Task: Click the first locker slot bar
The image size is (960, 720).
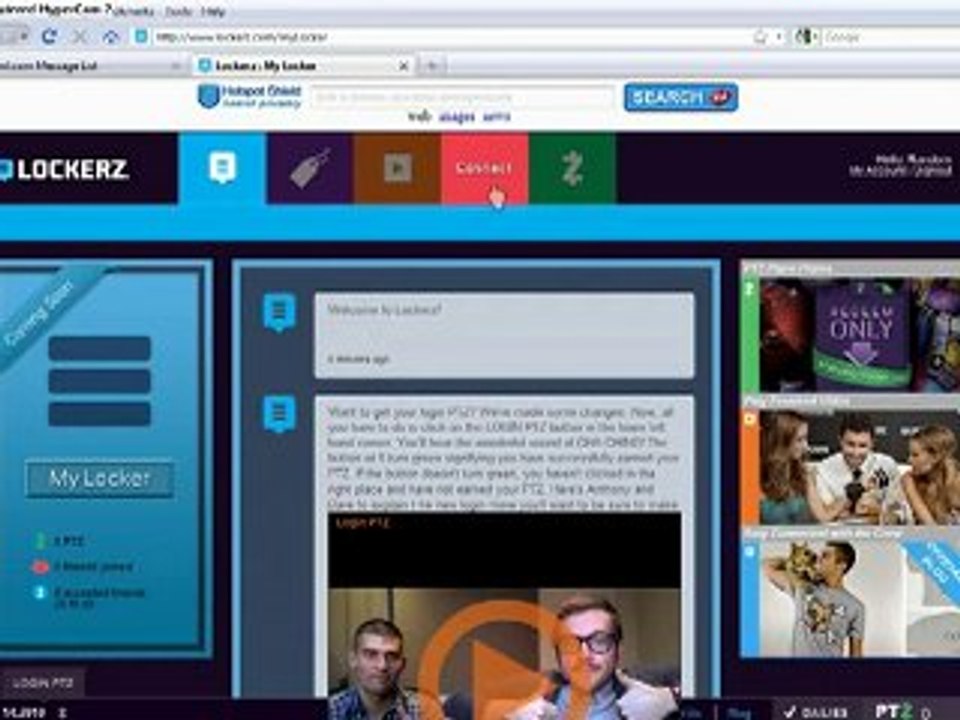Action: pyautogui.click(x=100, y=349)
